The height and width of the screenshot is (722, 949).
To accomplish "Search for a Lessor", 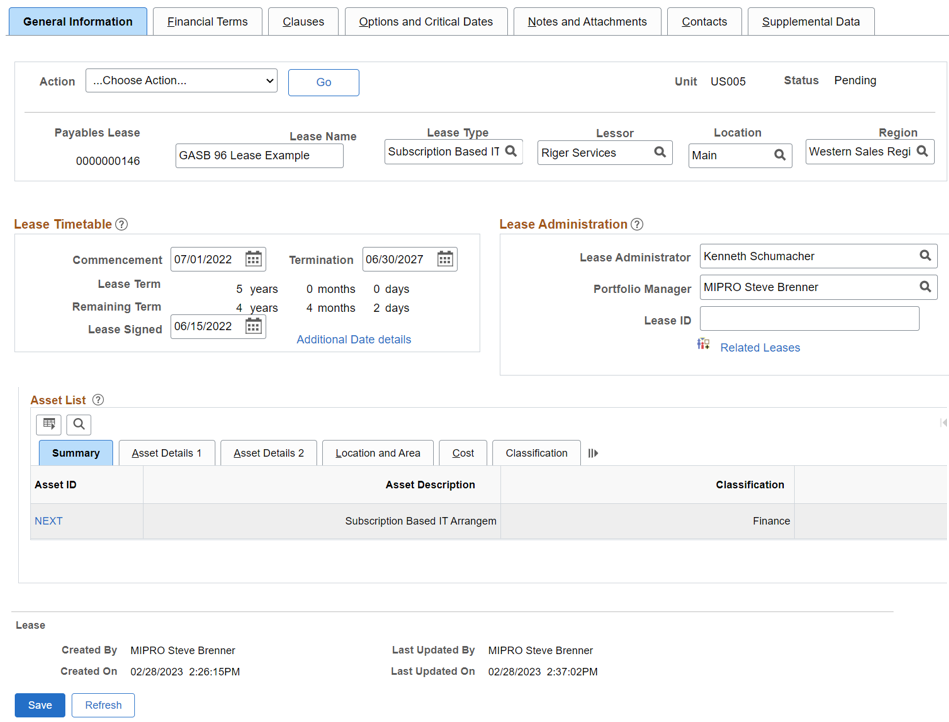I will click(x=660, y=153).
